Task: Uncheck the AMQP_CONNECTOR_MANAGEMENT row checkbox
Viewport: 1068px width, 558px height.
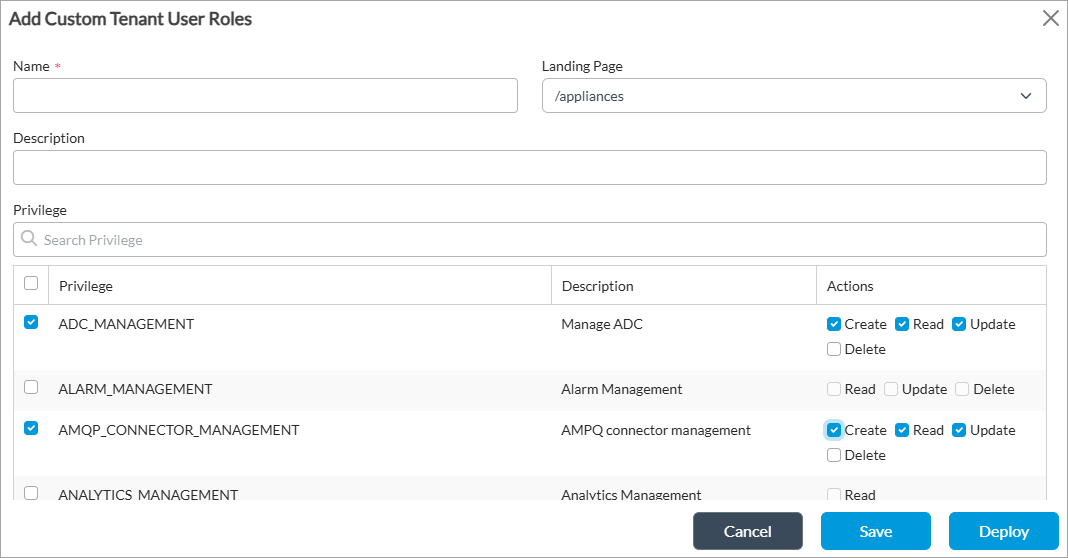Action: click(x=31, y=428)
